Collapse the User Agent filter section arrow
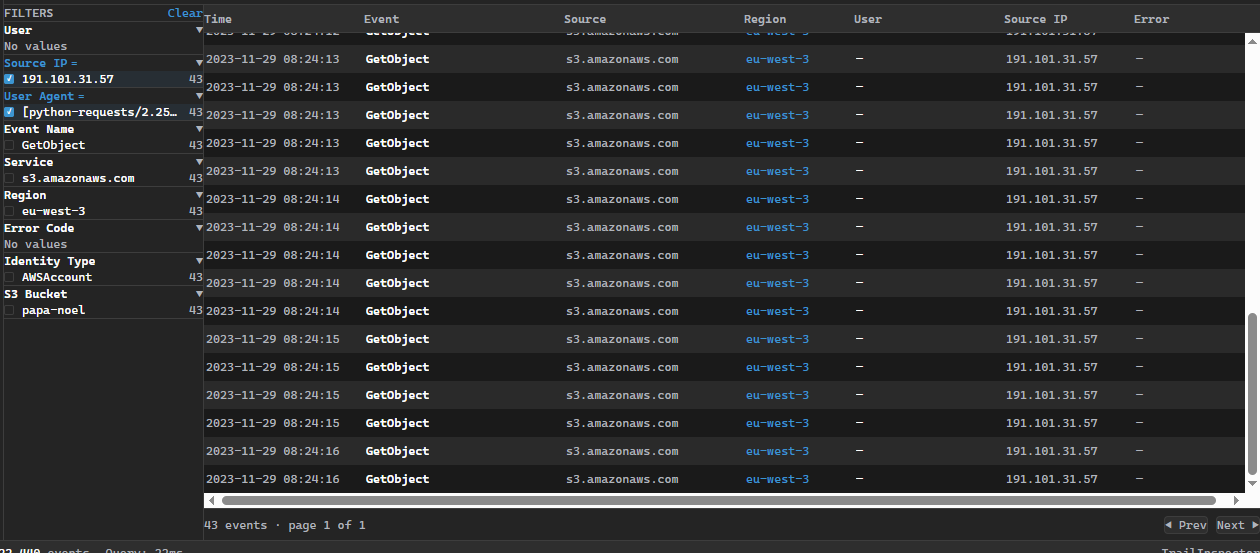Image resolution: width=1260 pixels, height=553 pixels. click(x=199, y=96)
